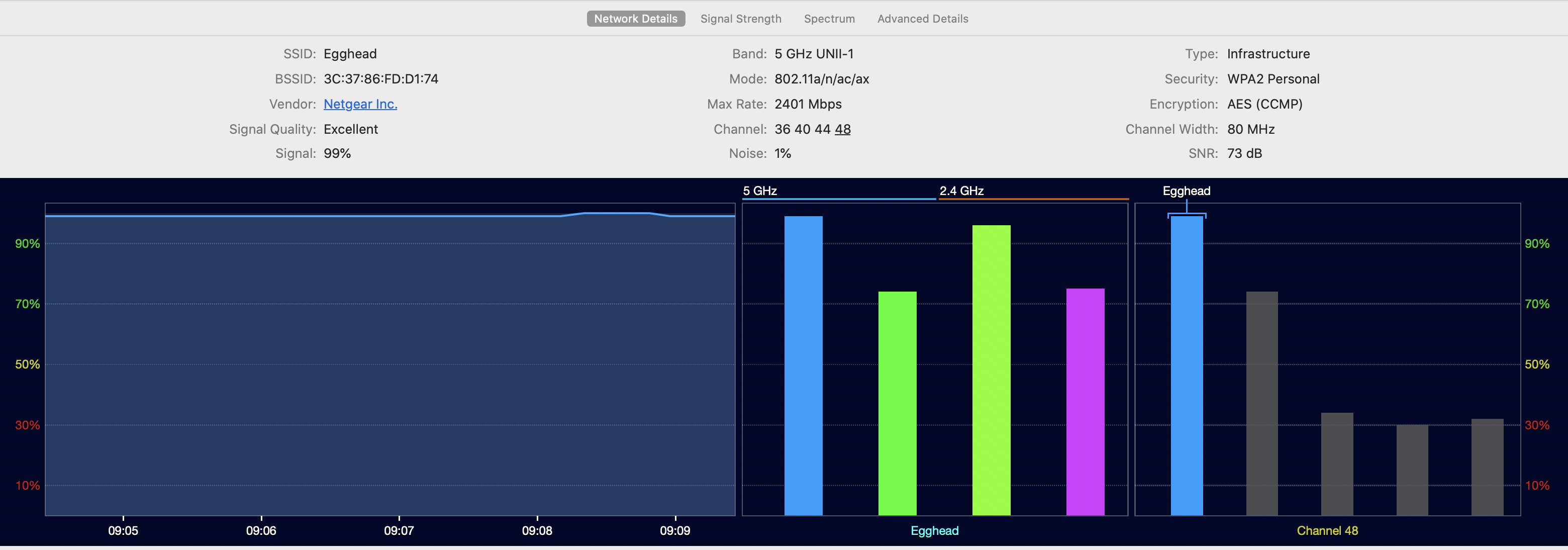The width and height of the screenshot is (1568, 550).
Task: Click the BSSID value 3C:37:86:FD:D1:74
Action: click(x=380, y=79)
